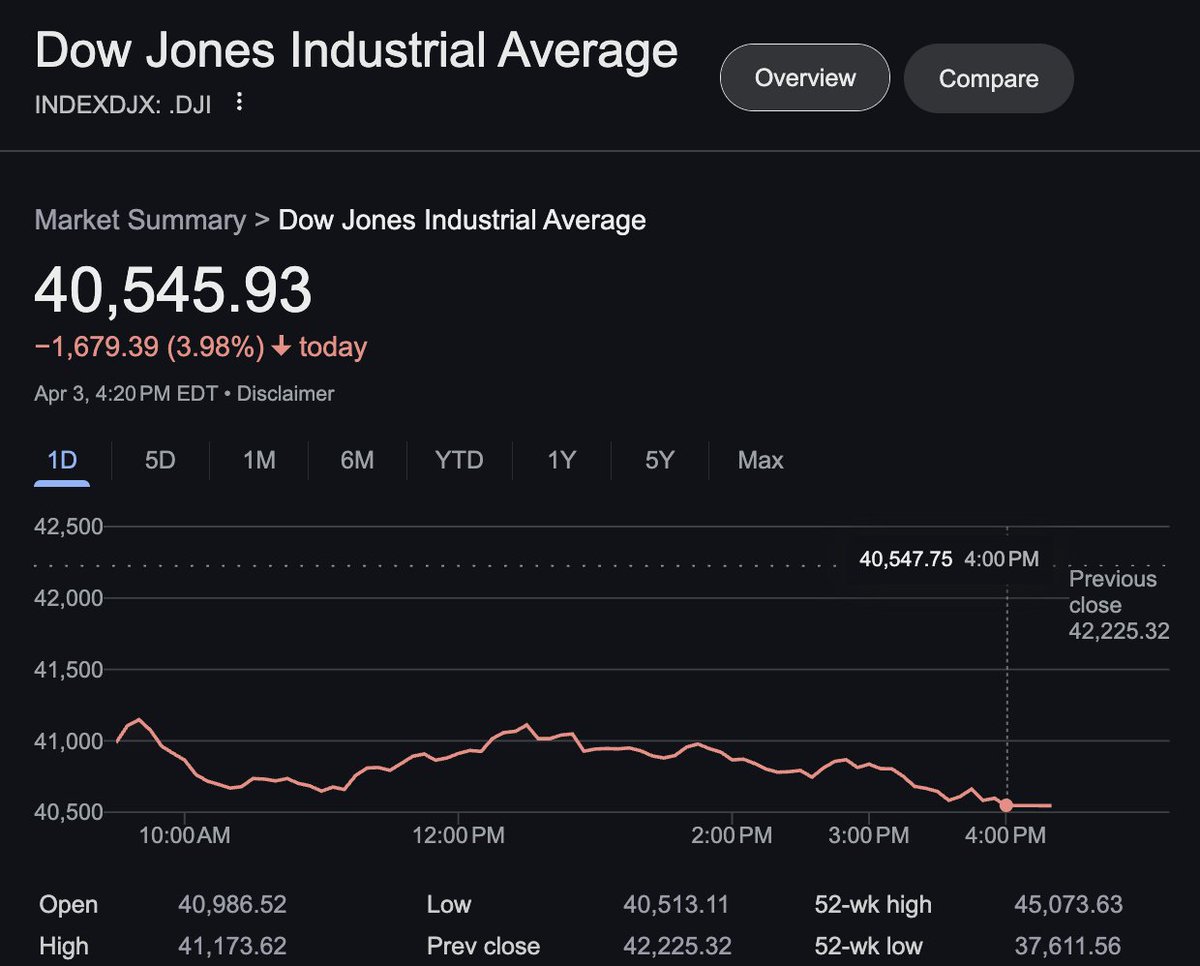Click the Open value 40,986.52
The height and width of the screenshot is (966, 1200).
(x=232, y=905)
